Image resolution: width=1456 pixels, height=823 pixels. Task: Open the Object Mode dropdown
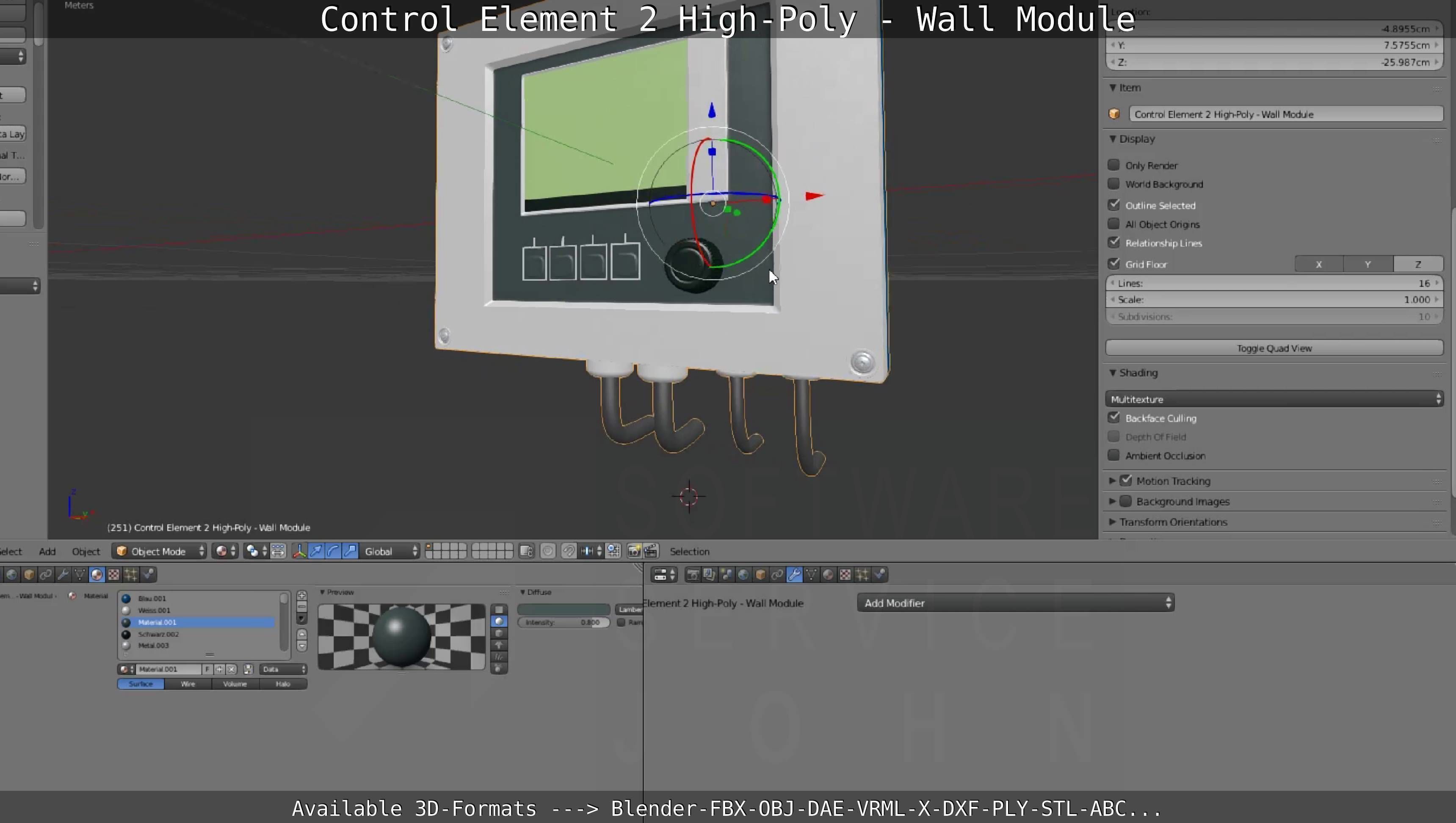pos(159,551)
